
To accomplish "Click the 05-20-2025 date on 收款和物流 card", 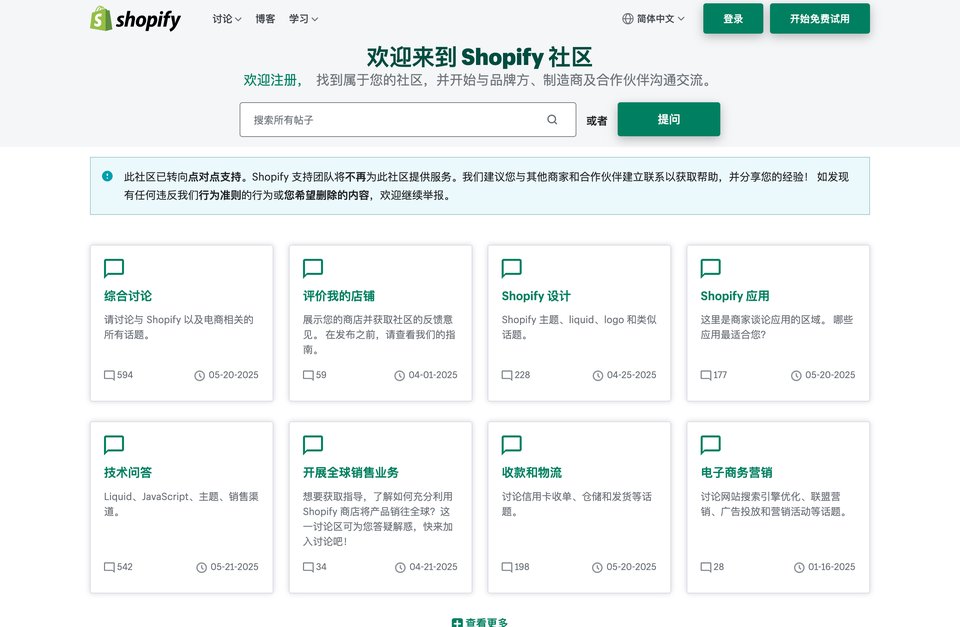I will [631, 567].
